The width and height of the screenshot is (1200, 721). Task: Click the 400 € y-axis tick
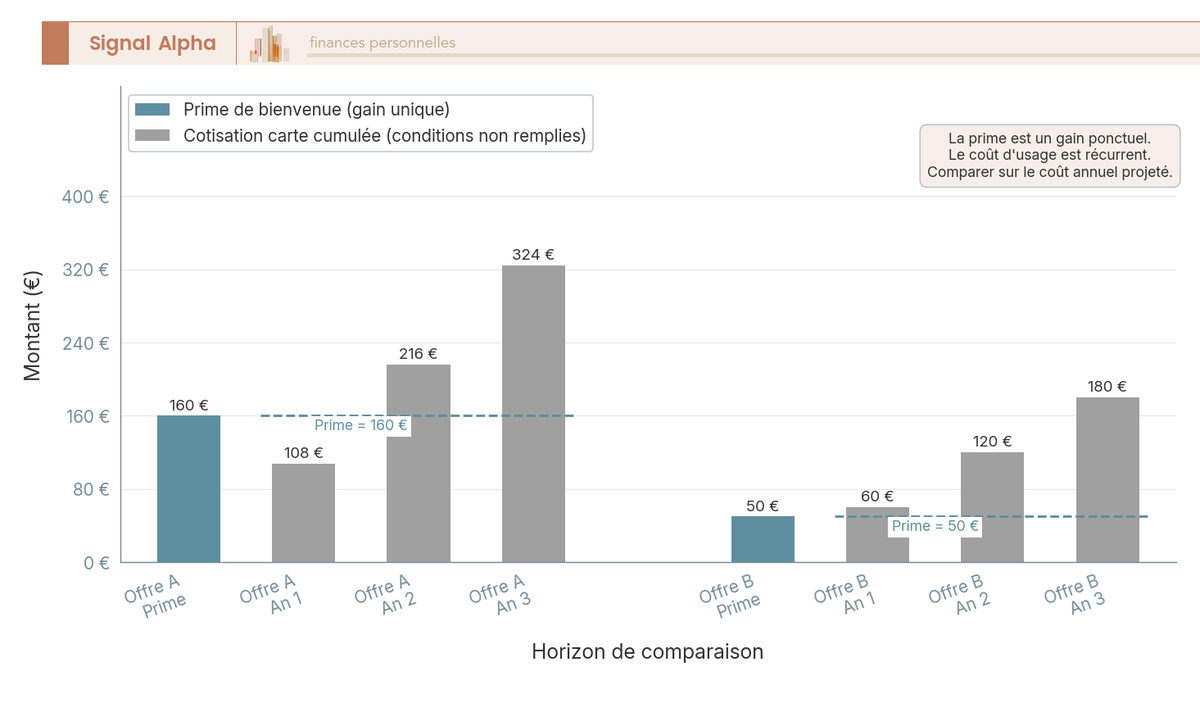(85, 197)
